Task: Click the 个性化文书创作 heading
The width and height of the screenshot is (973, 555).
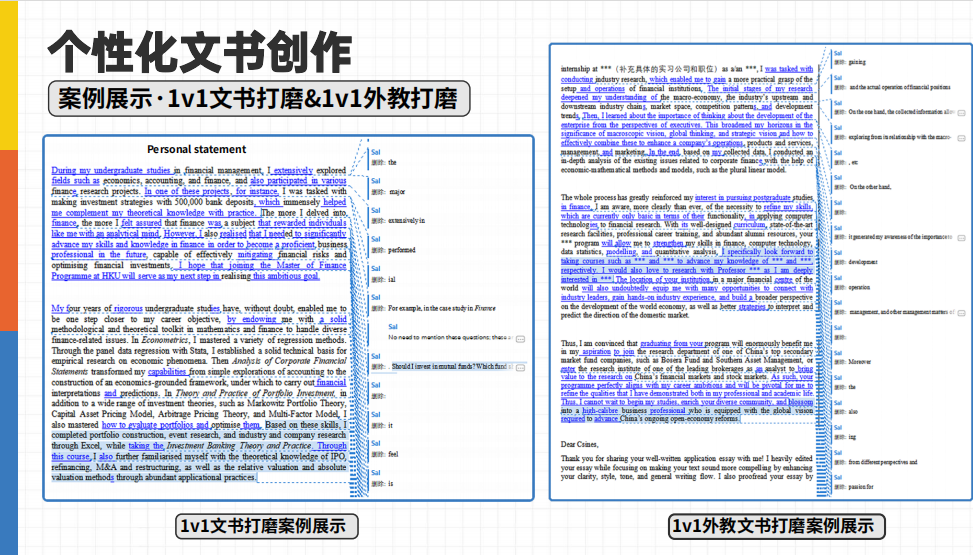Action: [x=200, y=53]
